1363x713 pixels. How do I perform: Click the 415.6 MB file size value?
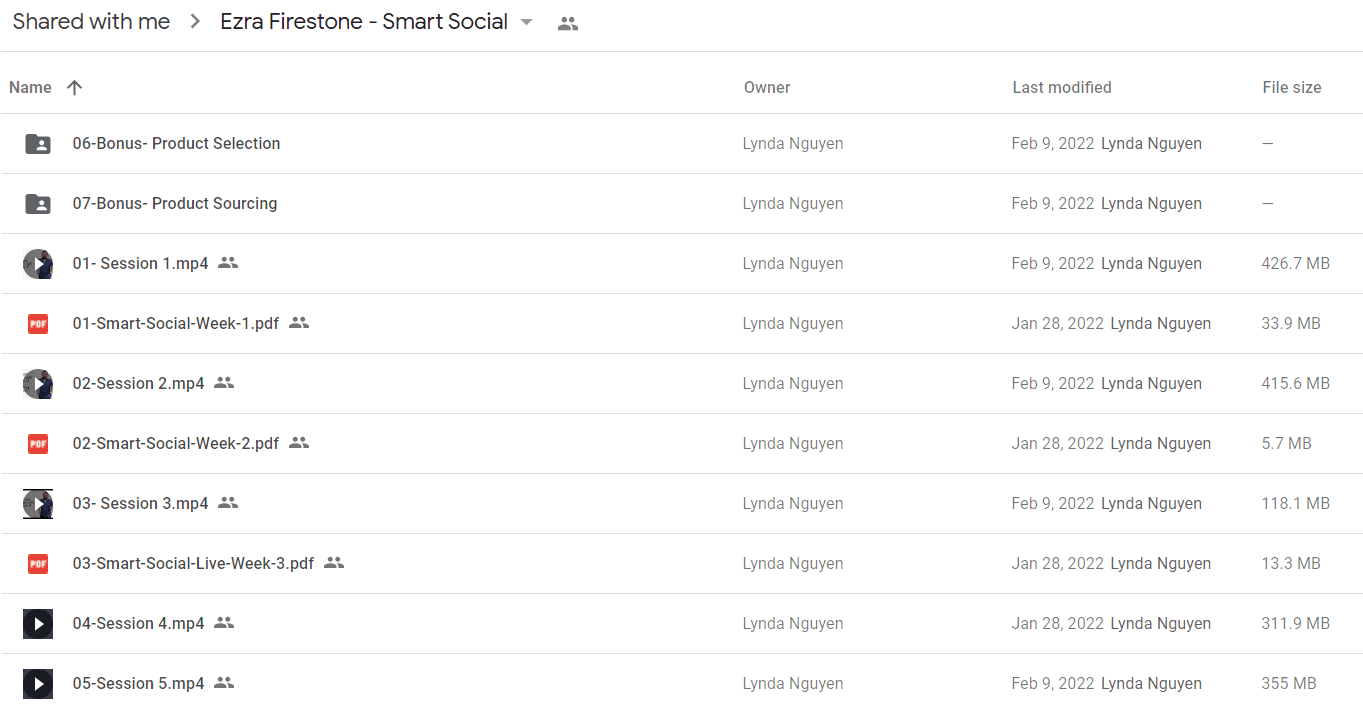pos(1296,384)
